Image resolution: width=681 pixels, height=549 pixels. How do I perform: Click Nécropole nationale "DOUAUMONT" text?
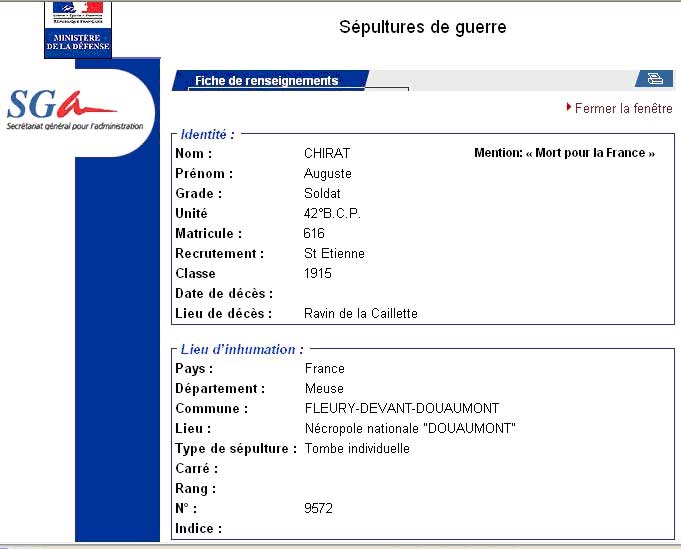coord(410,428)
